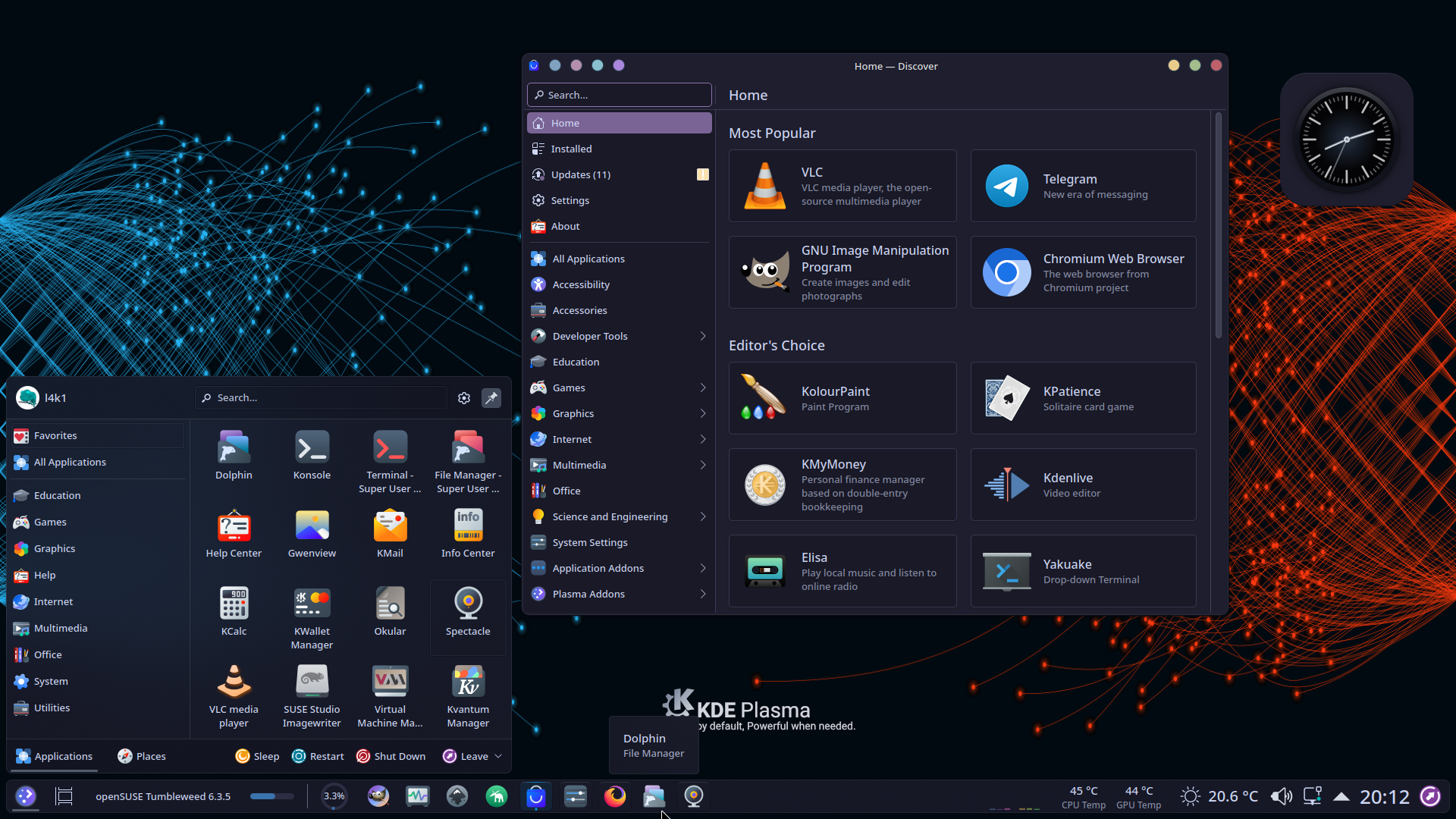Expand Science and Engineering category
Image resolution: width=1456 pixels, height=819 pixels.
pyautogui.click(x=703, y=516)
